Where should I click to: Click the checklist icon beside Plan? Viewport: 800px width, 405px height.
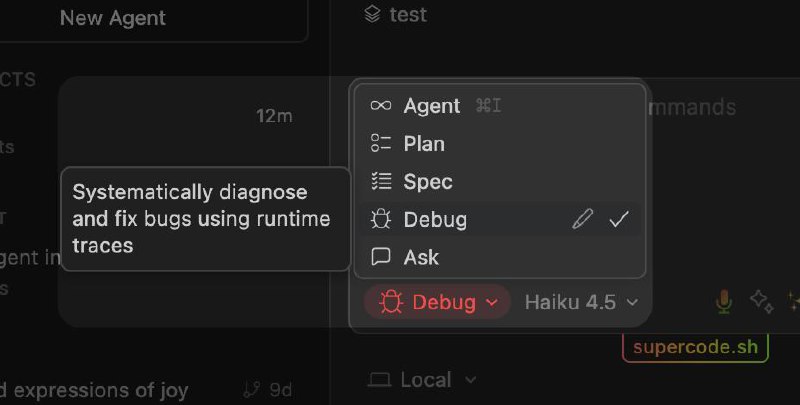pos(380,144)
